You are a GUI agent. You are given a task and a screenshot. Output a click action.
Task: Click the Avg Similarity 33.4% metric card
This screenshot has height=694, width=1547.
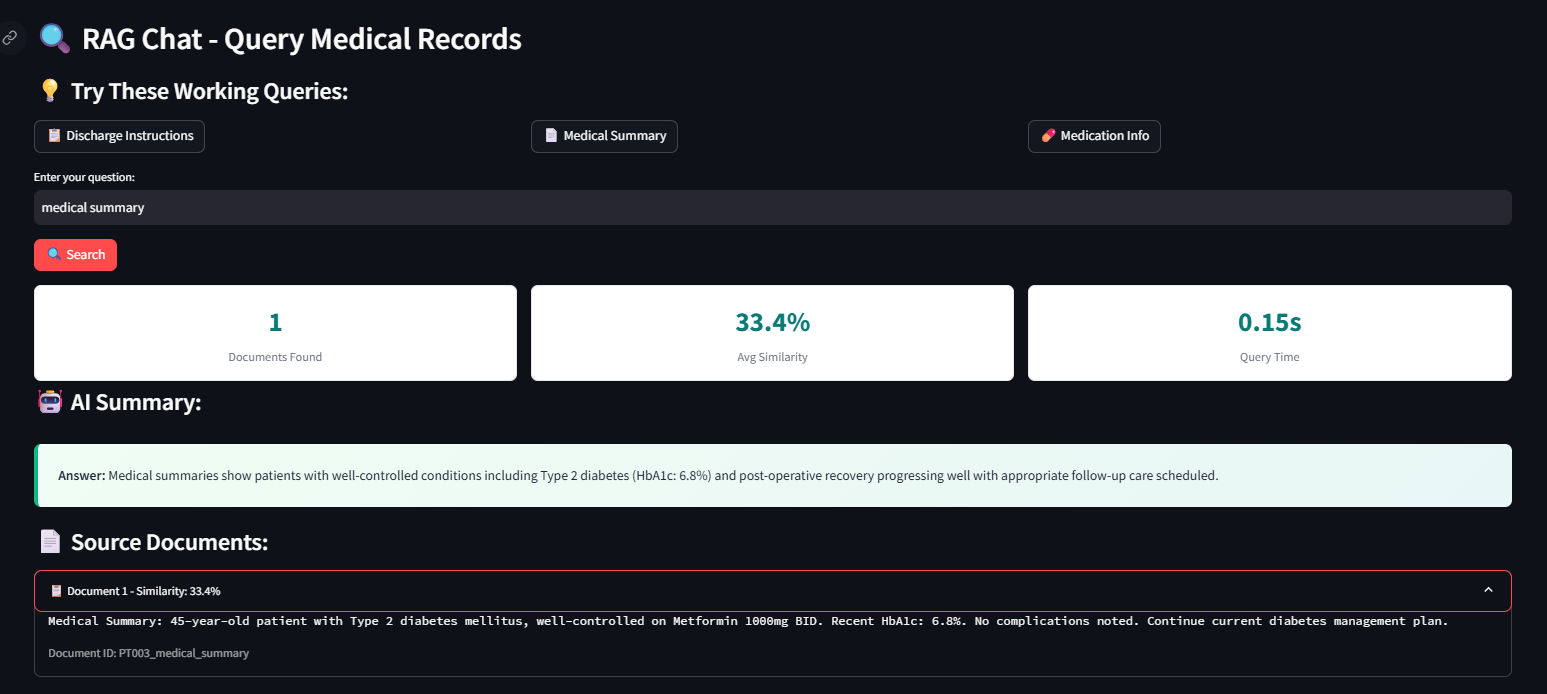point(772,333)
